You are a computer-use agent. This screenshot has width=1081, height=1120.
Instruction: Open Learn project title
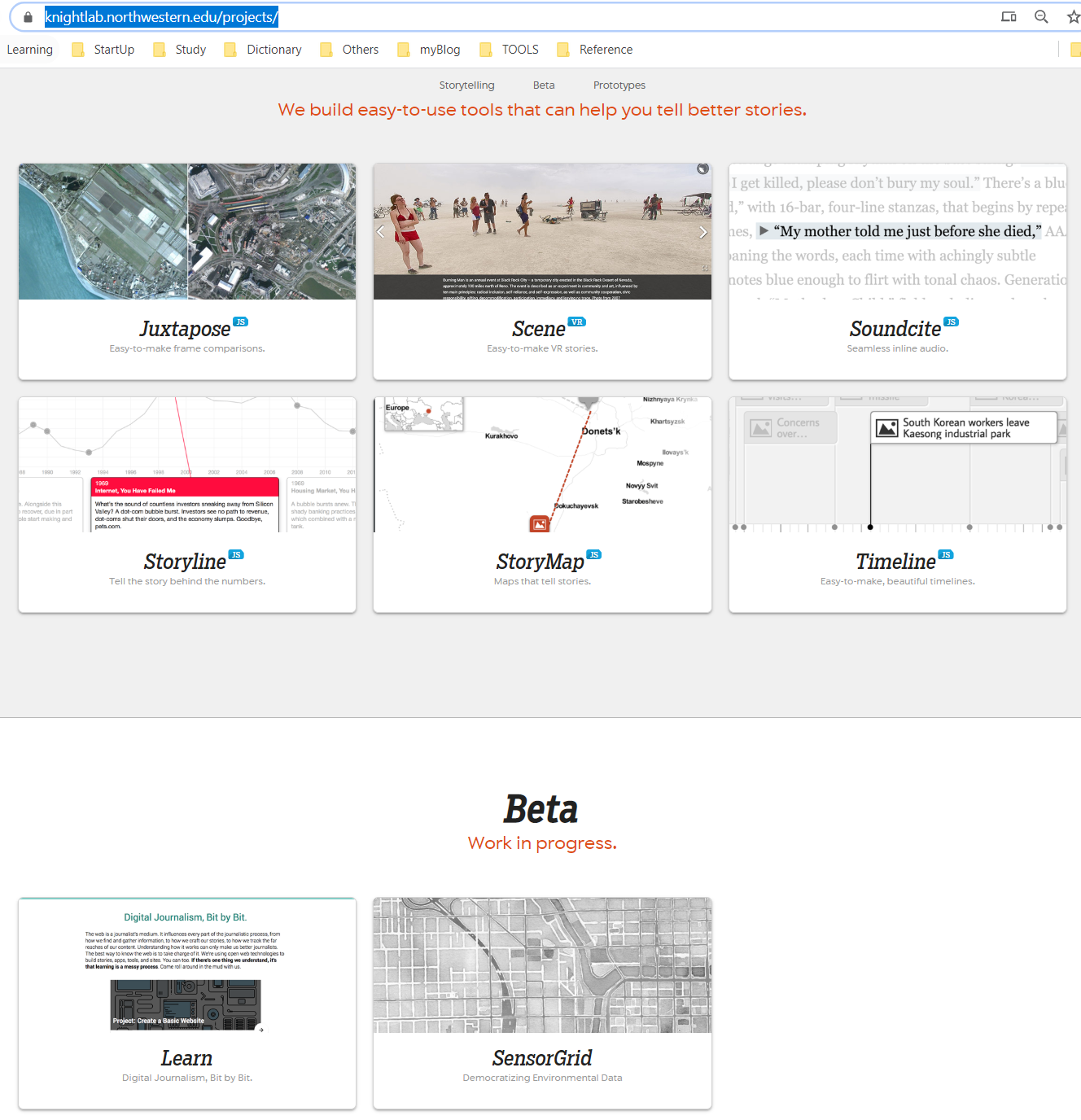click(x=186, y=1058)
